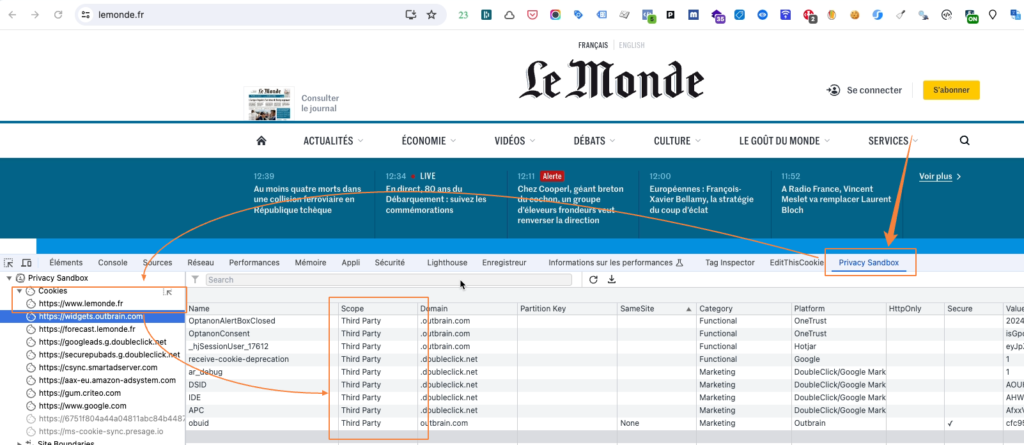The image size is (1024, 445).
Task: Select https://gum.criteo.com in tree
Action: (79, 393)
